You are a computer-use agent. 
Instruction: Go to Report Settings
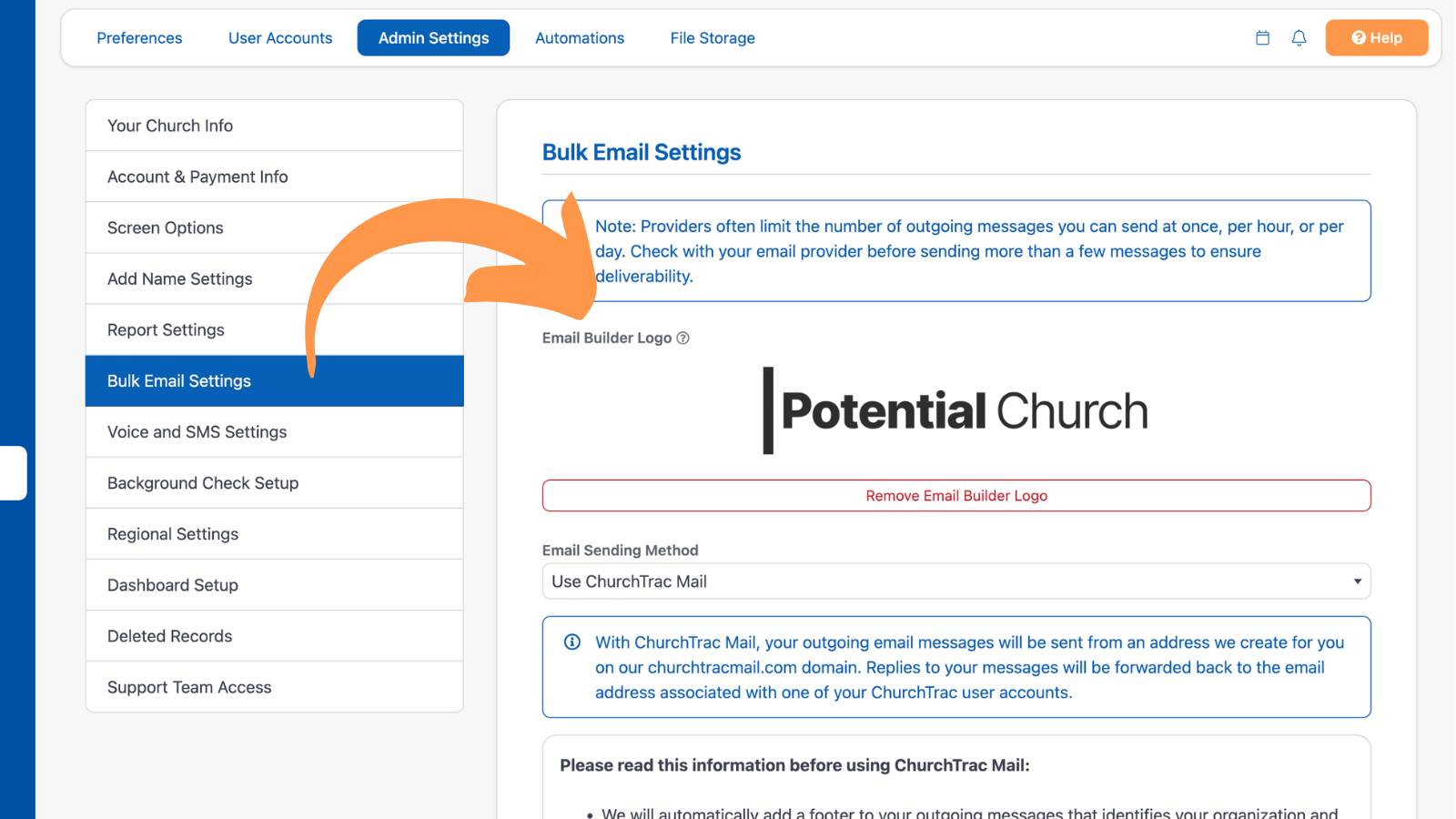click(274, 329)
